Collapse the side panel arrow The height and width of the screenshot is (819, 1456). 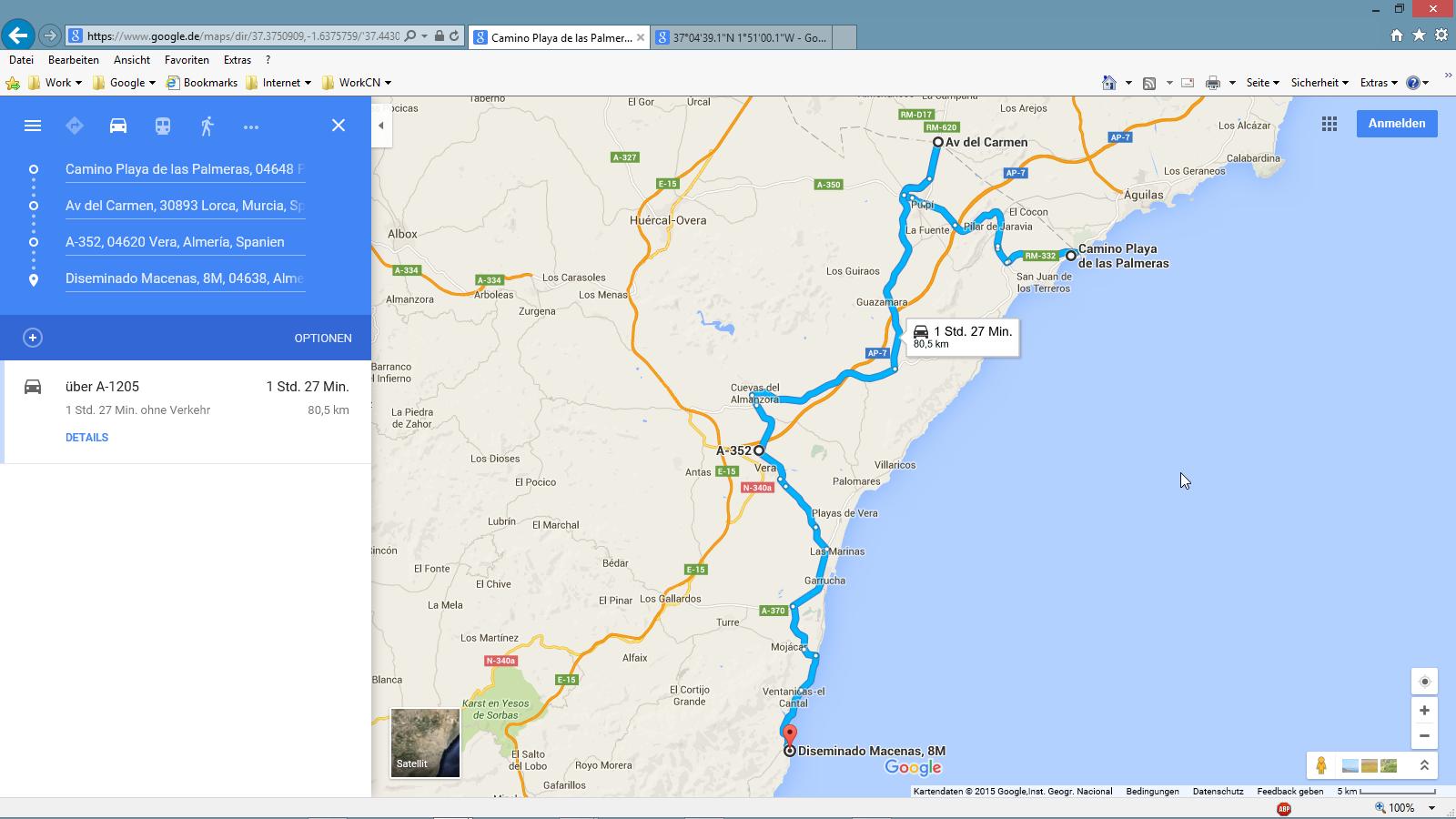point(381,126)
